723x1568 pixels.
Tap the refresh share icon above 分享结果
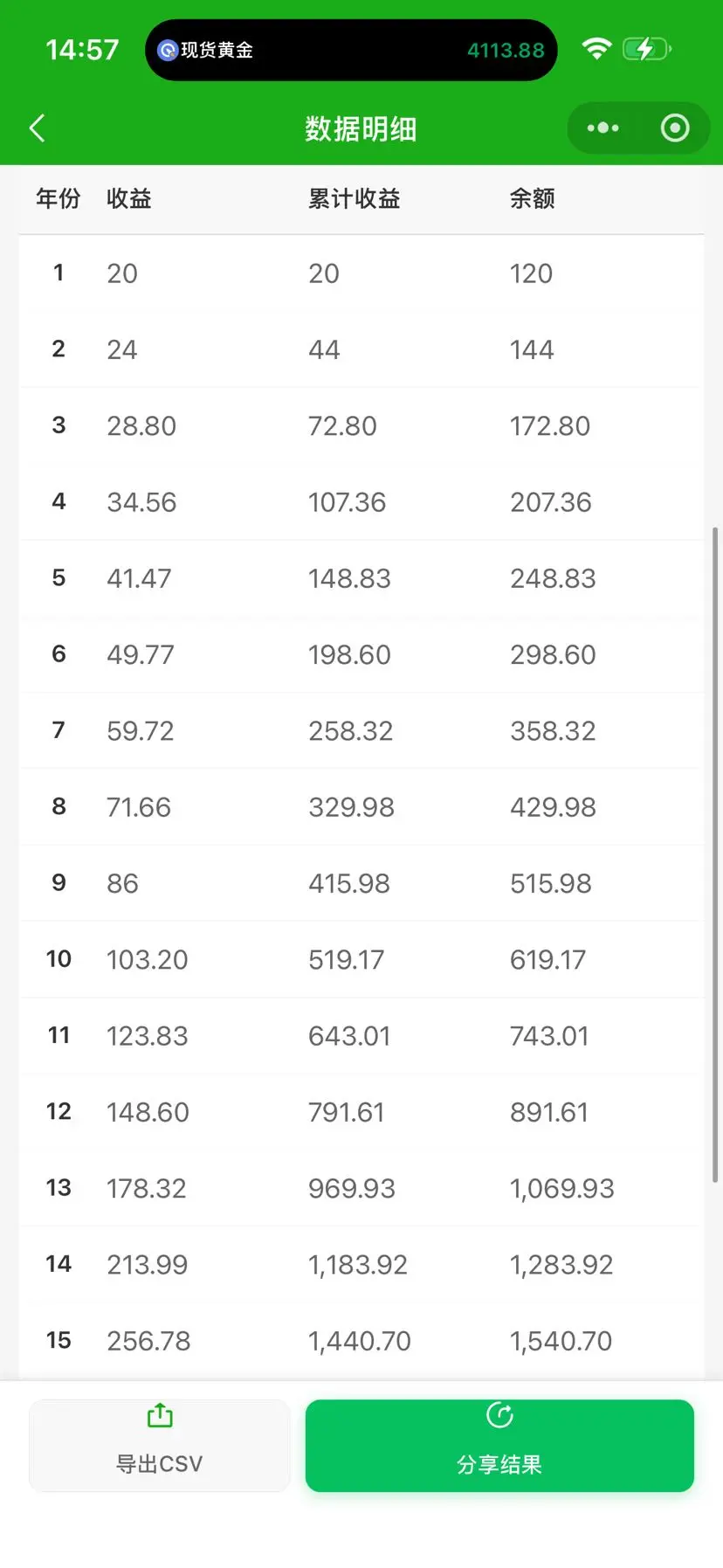(x=499, y=1415)
